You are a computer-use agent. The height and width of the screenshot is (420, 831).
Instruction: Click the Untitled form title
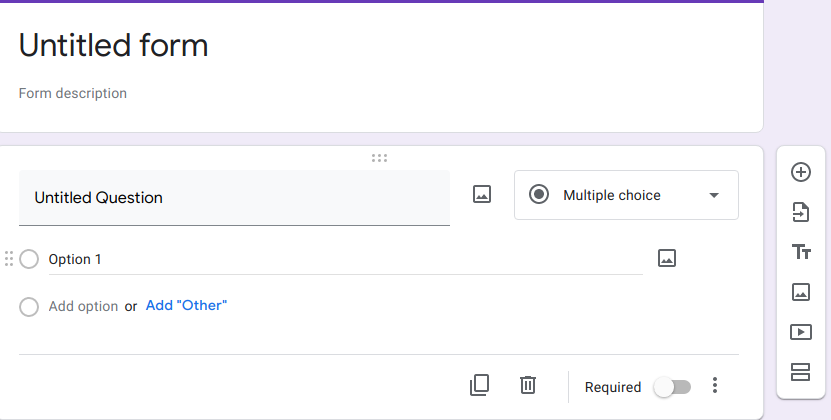pyautogui.click(x=114, y=45)
